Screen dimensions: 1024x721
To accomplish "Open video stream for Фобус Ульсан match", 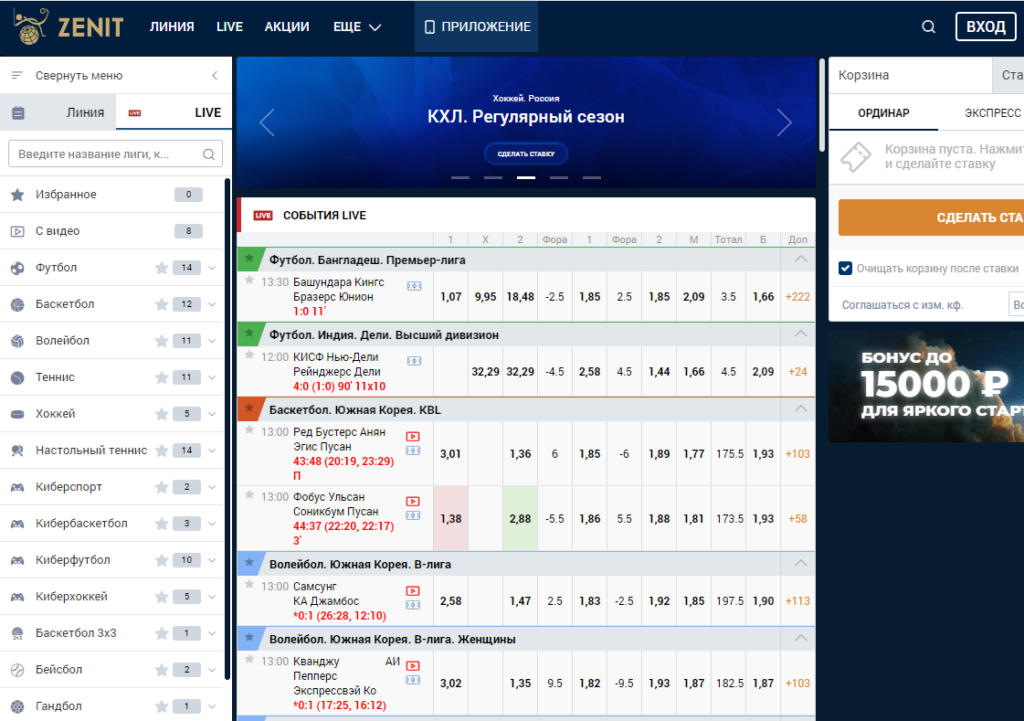I will (x=413, y=502).
